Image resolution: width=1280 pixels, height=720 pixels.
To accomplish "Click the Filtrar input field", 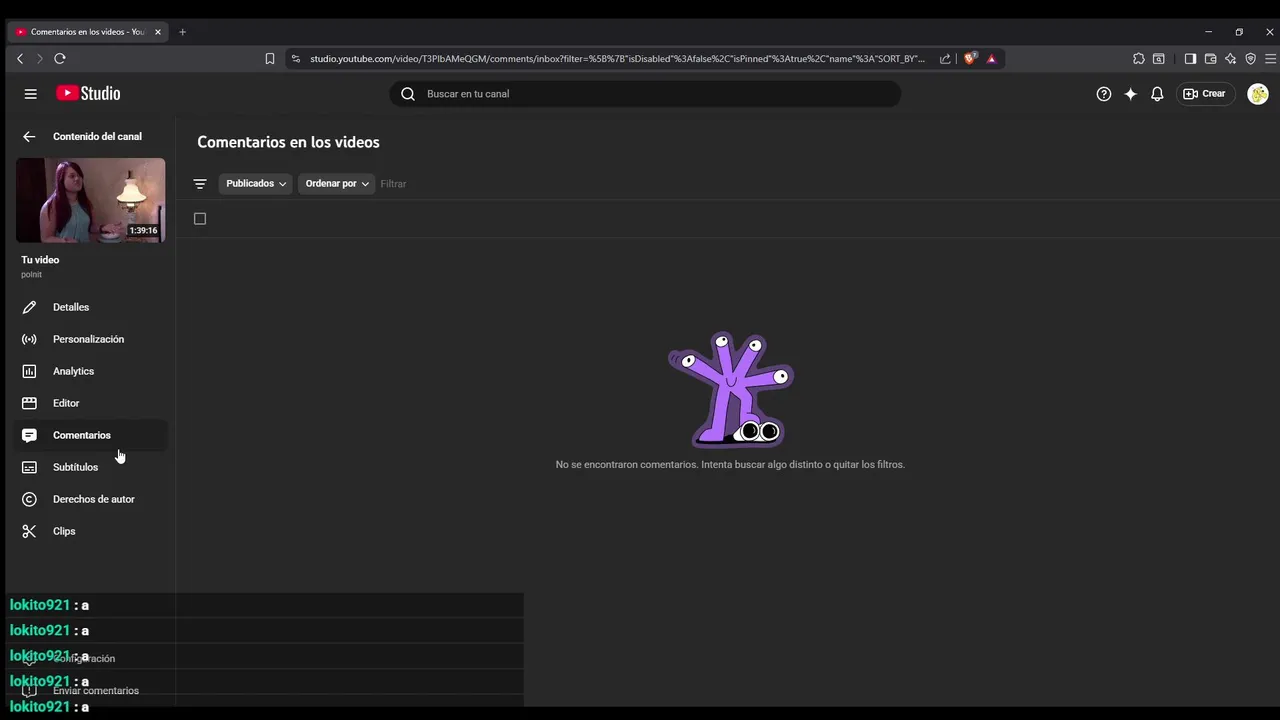I will point(394,184).
